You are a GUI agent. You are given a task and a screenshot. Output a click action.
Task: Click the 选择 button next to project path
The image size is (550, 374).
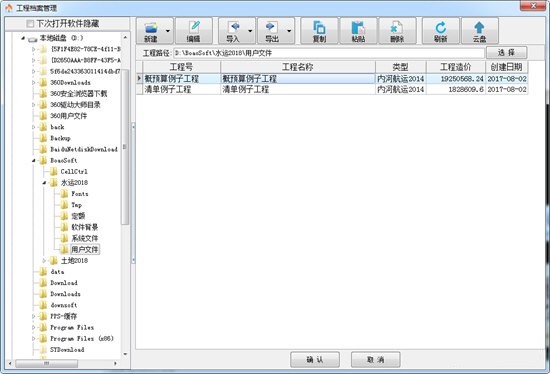(x=506, y=53)
